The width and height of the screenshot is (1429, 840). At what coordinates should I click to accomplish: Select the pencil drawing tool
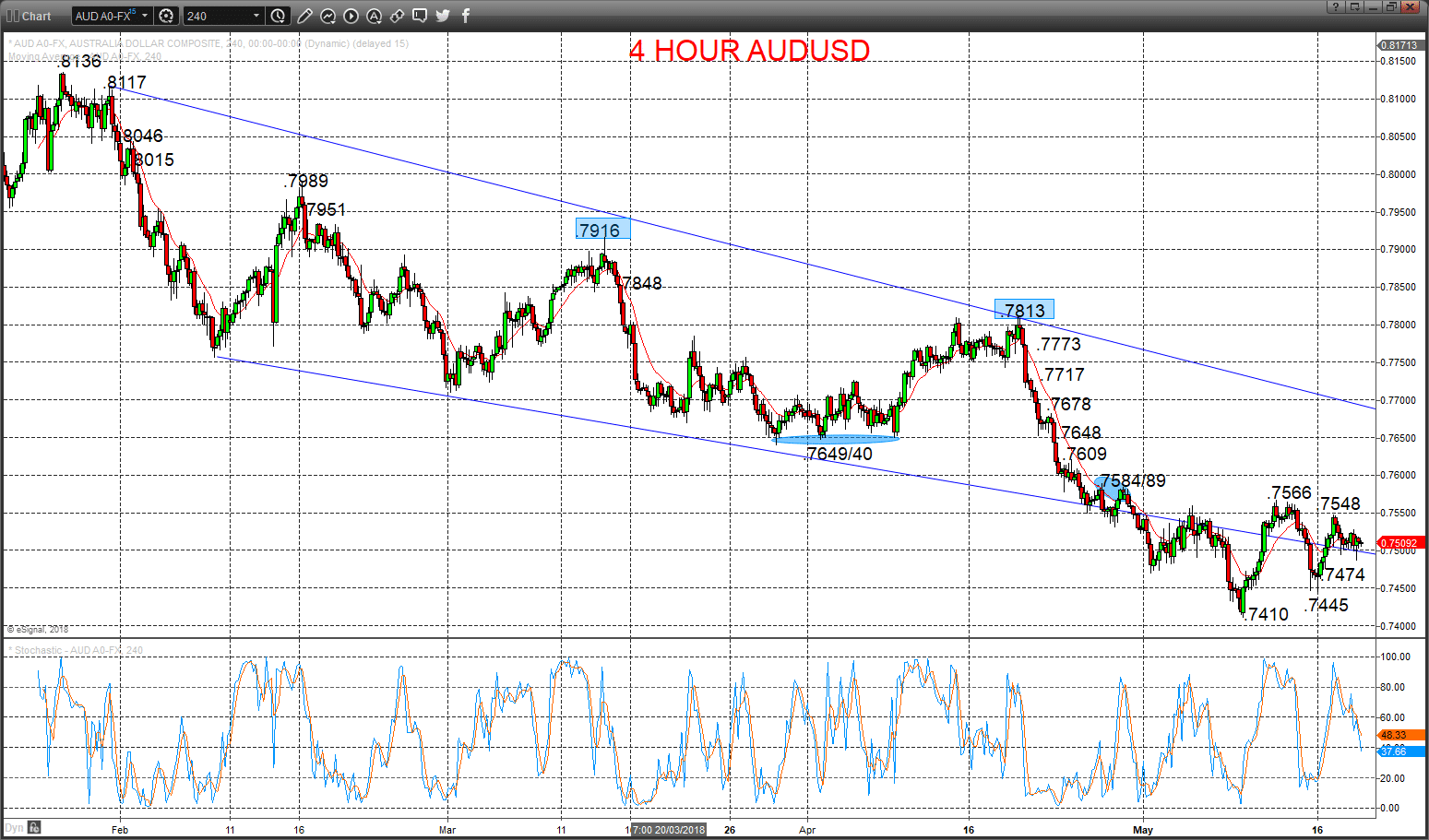click(304, 16)
